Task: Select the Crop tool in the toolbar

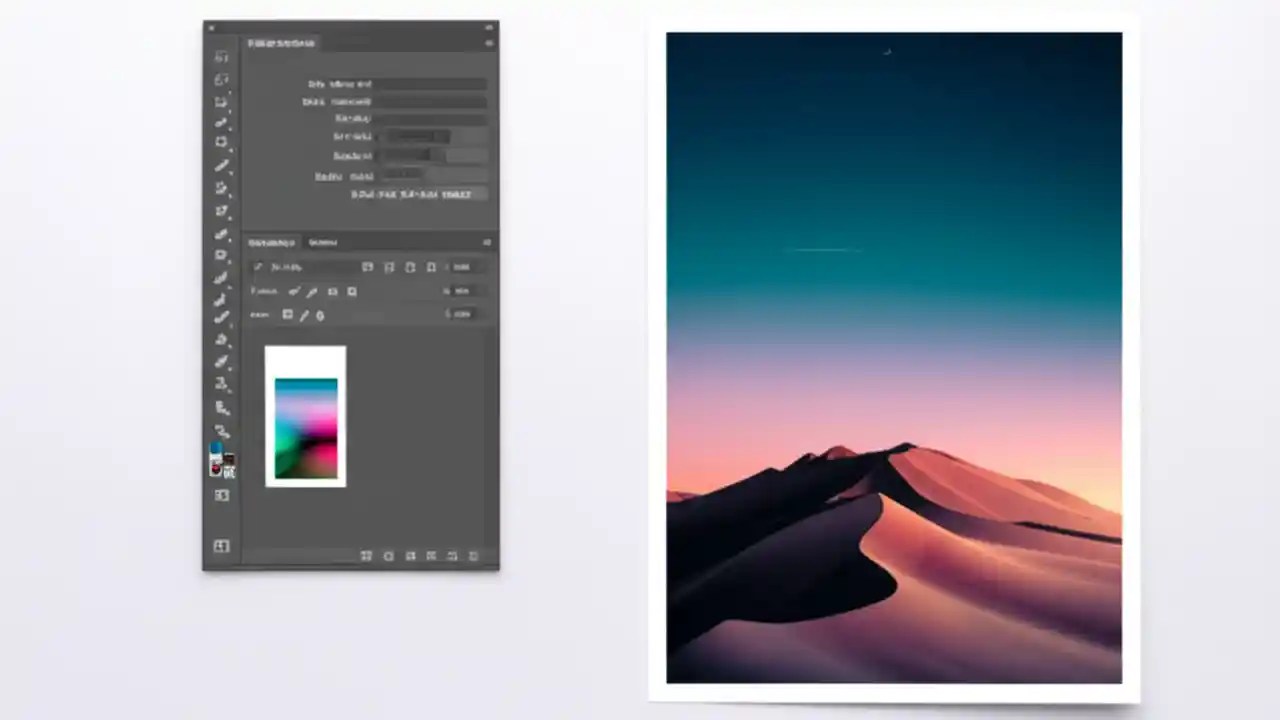Action: coord(221,142)
